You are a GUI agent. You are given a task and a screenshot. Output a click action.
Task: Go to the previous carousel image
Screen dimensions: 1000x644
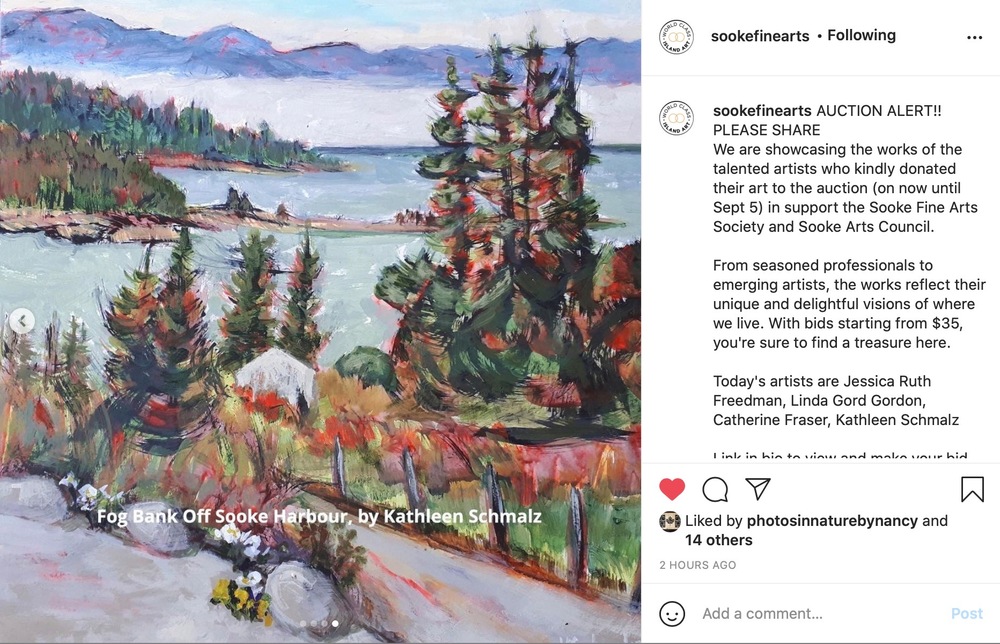click(x=22, y=321)
